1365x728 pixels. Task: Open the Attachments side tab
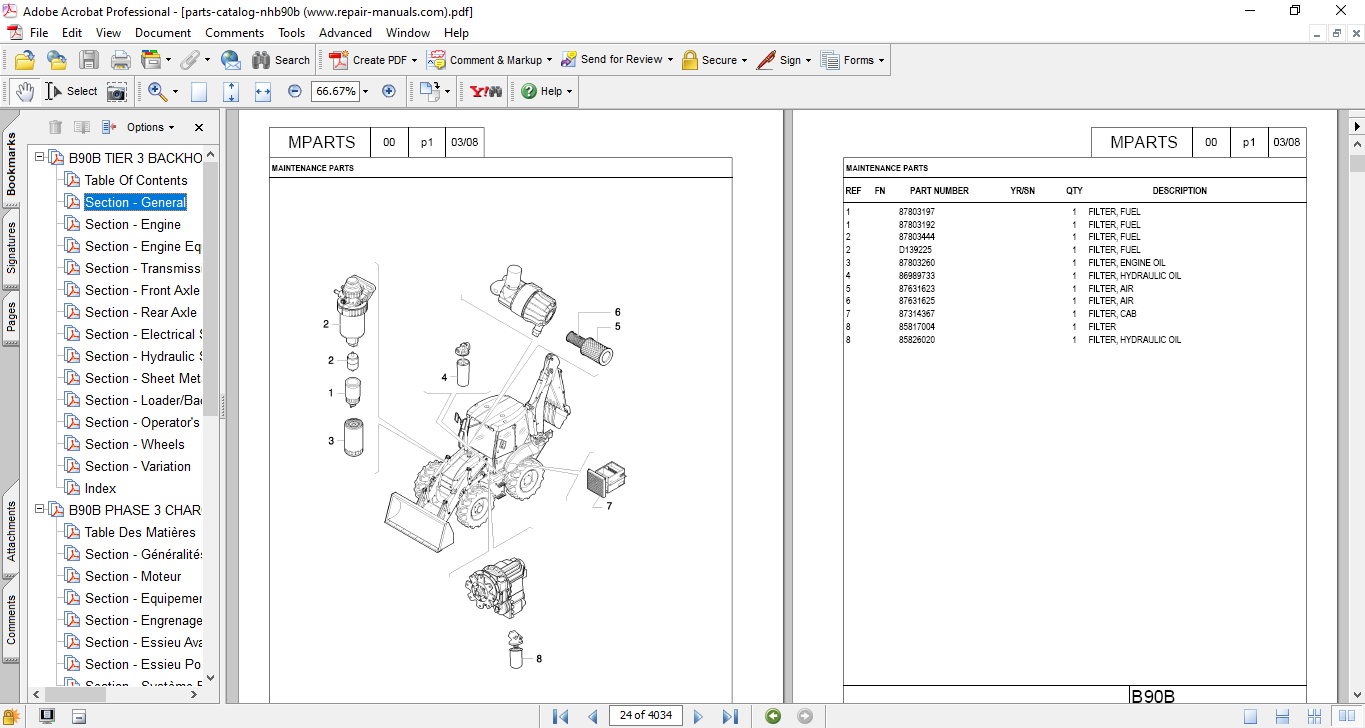tap(11, 530)
